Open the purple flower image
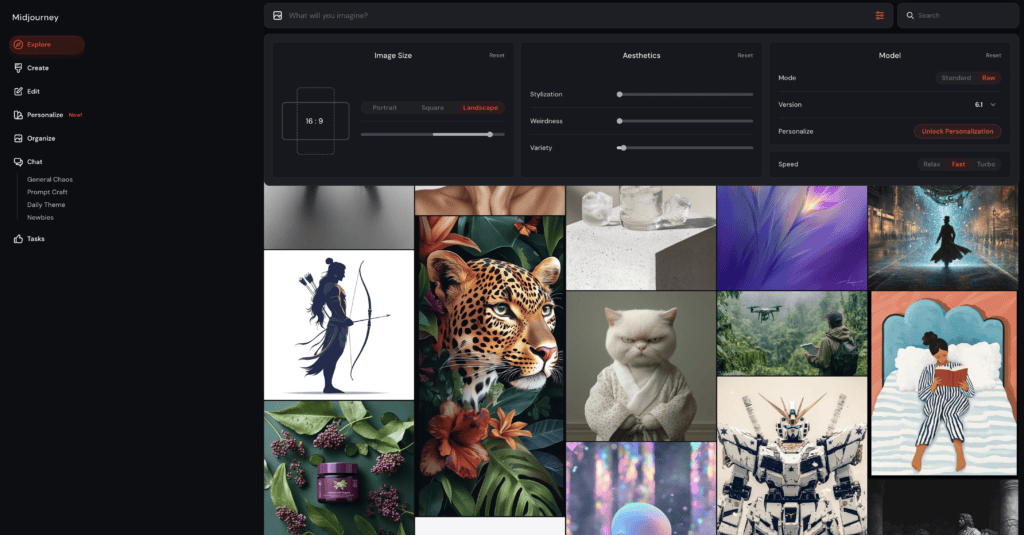 click(792, 238)
